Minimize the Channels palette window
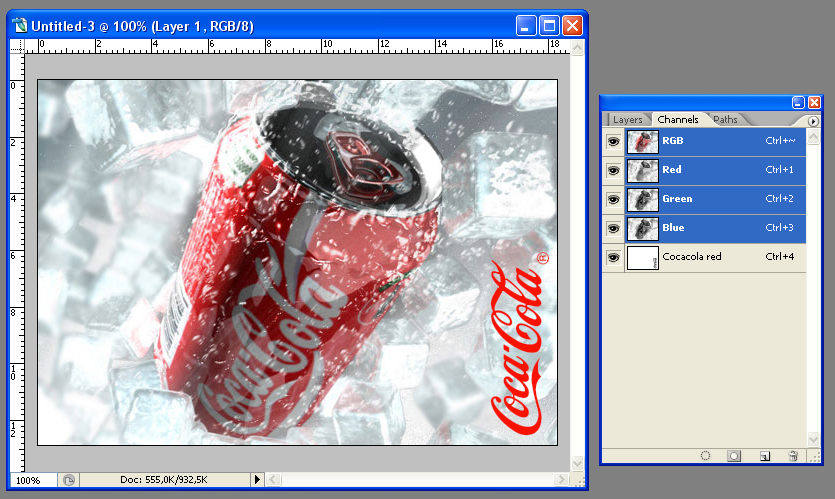This screenshot has width=835, height=499. tap(798, 103)
